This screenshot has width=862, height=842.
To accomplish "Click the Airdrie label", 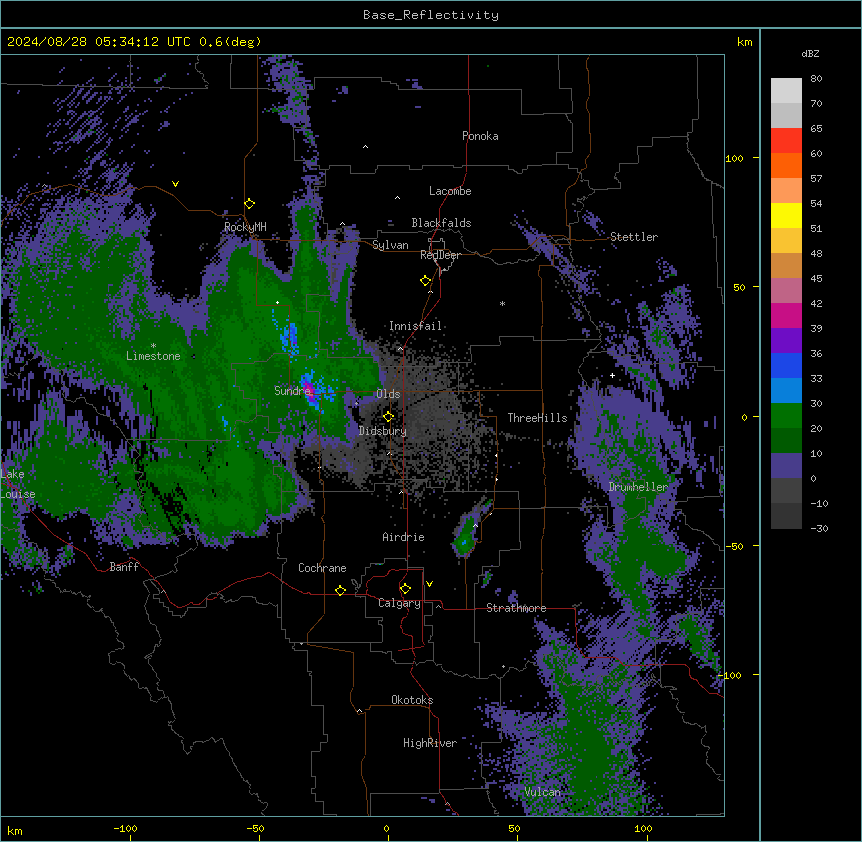I will pyautogui.click(x=403, y=537).
